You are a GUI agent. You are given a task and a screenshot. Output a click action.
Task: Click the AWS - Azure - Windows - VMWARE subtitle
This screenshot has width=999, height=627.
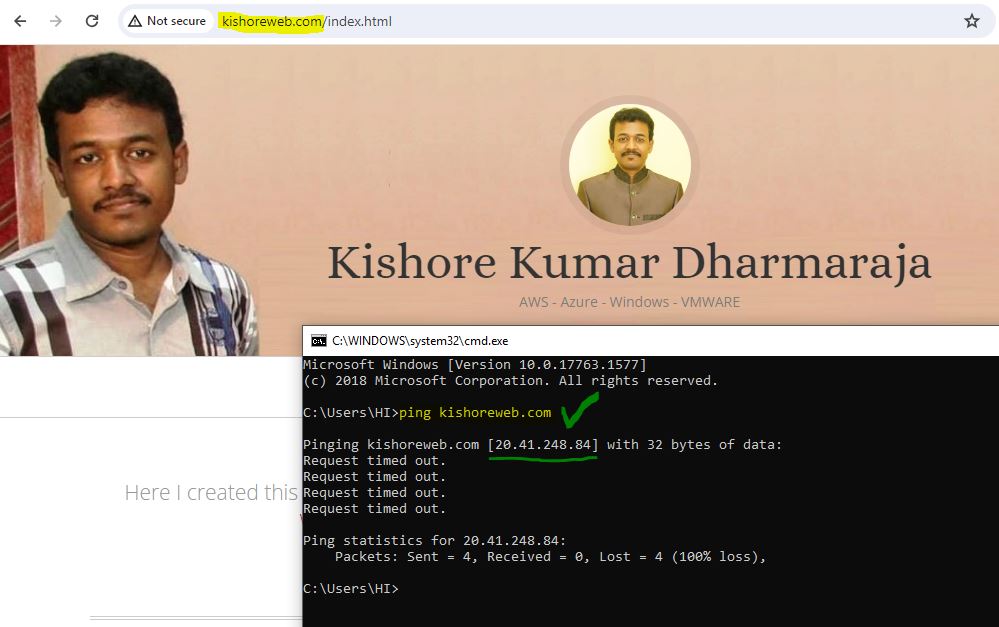point(629,302)
